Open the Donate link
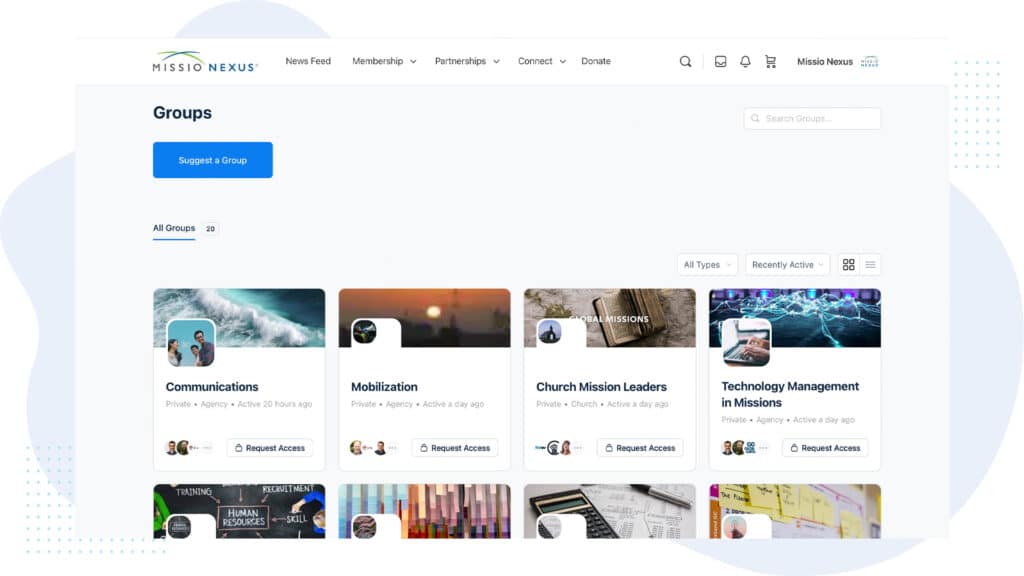The width and height of the screenshot is (1024, 576). [x=596, y=62]
